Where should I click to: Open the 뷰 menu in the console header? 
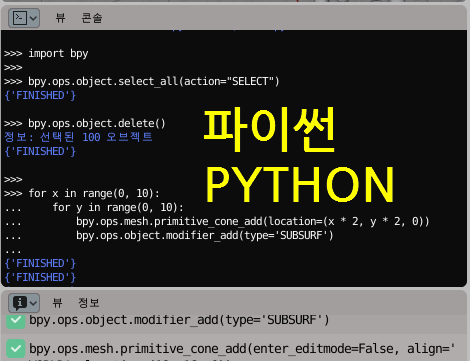click(60, 18)
